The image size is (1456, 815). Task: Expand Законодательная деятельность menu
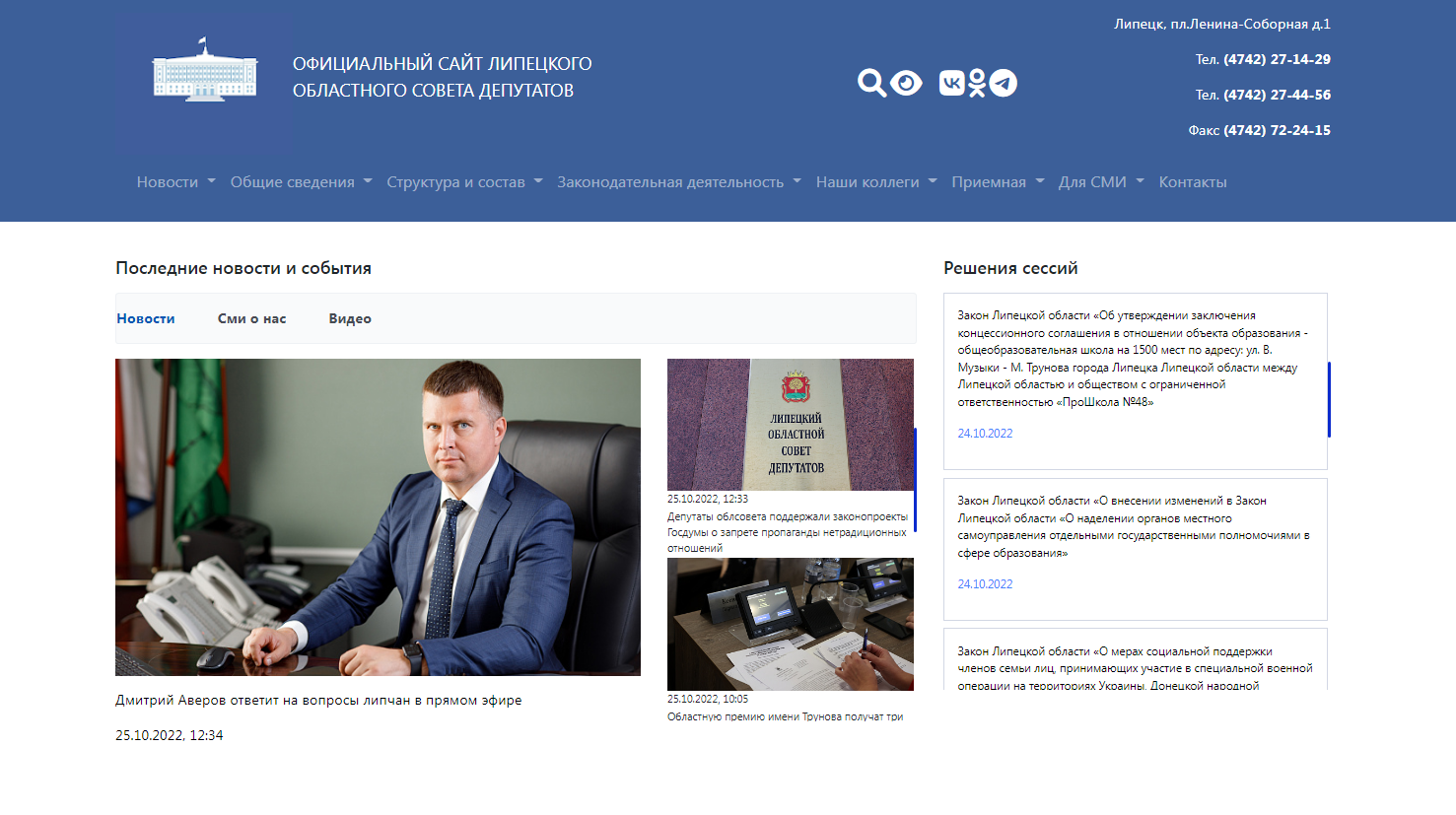(x=679, y=182)
